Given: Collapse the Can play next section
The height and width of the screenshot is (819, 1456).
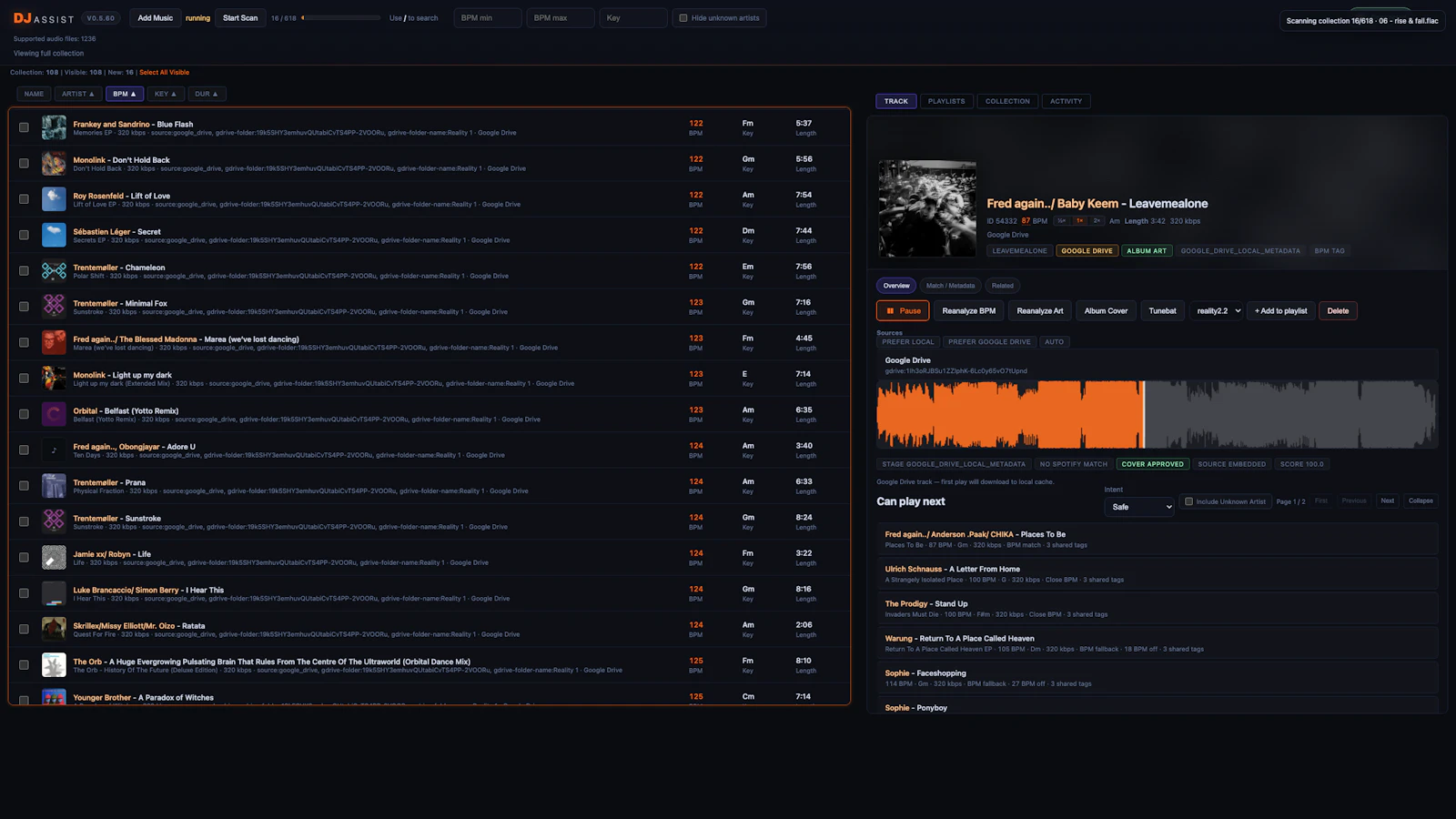Looking at the screenshot, I should click(1421, 500).
